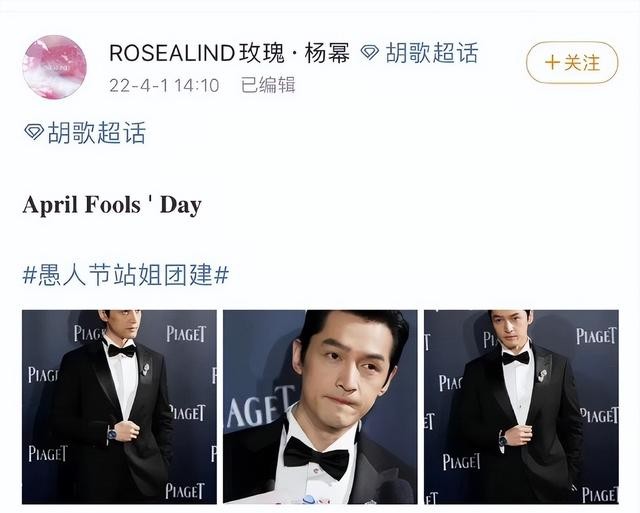Viewport: 640px width, 513px height.
Task: Click the ROSEALIND玫瑰·杨幂 username
Action: click(x=229, y=53)
